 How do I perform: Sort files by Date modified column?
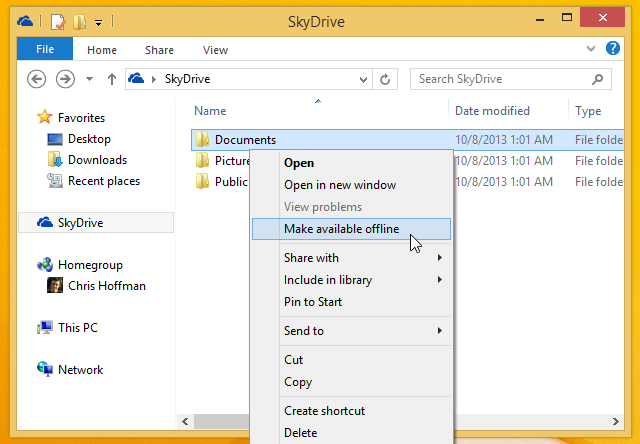(492, 111)
